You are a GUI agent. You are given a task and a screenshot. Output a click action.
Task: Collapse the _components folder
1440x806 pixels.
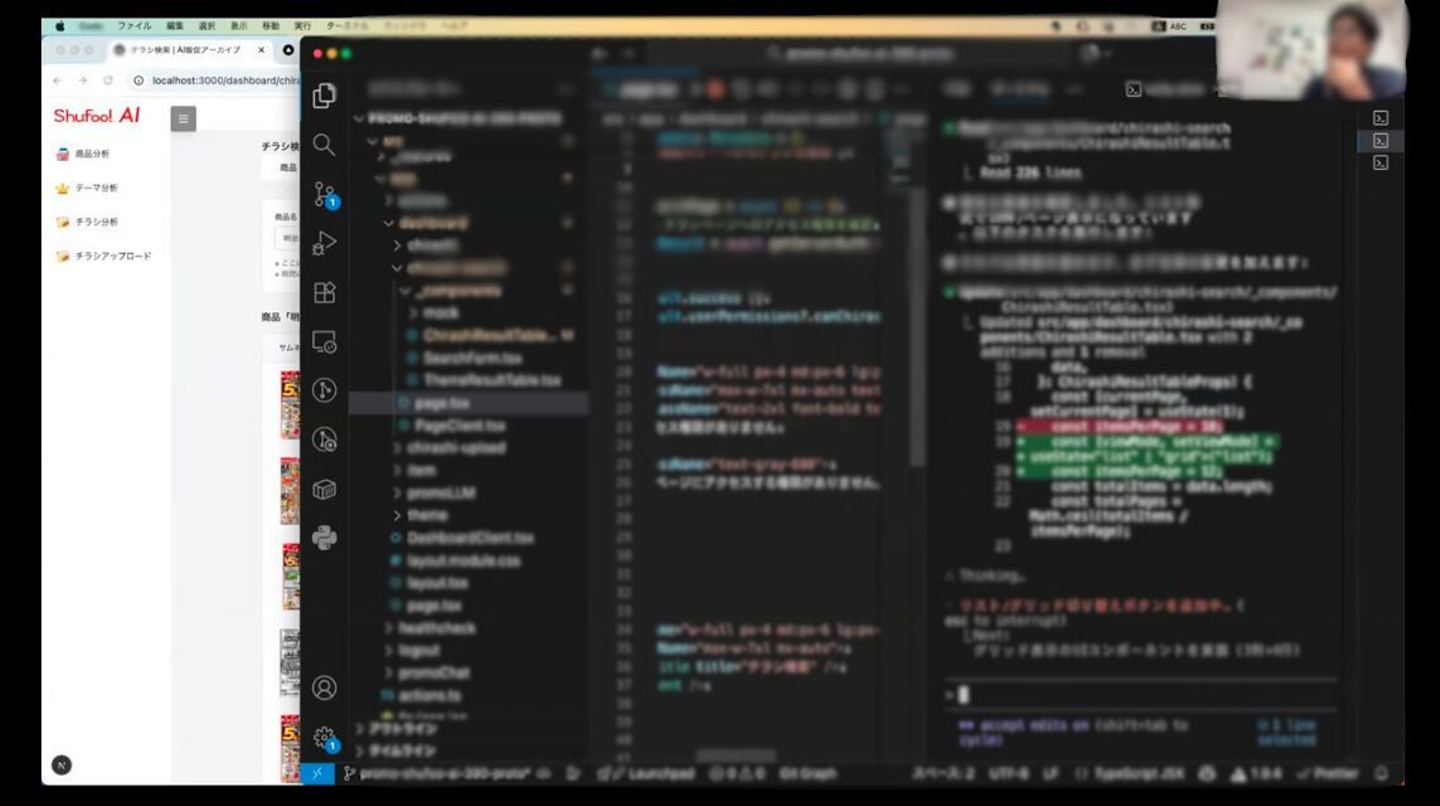[x=452, y=290]
